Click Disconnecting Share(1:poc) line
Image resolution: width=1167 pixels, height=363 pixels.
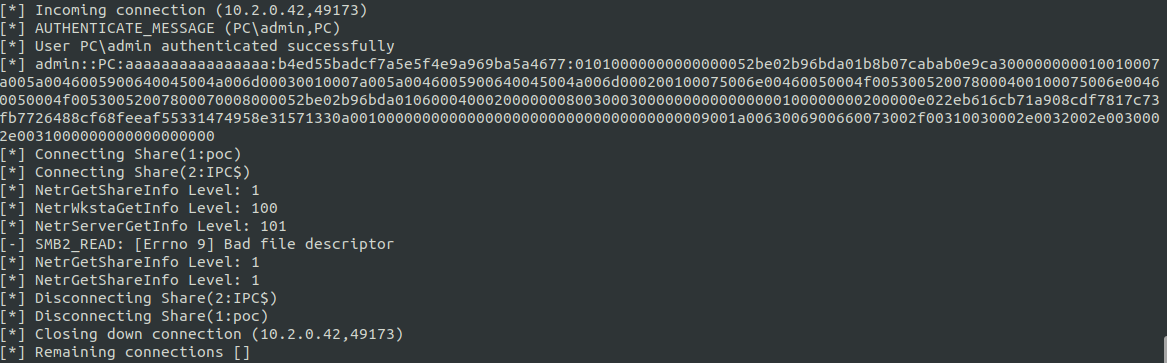[x=134, y=315]
